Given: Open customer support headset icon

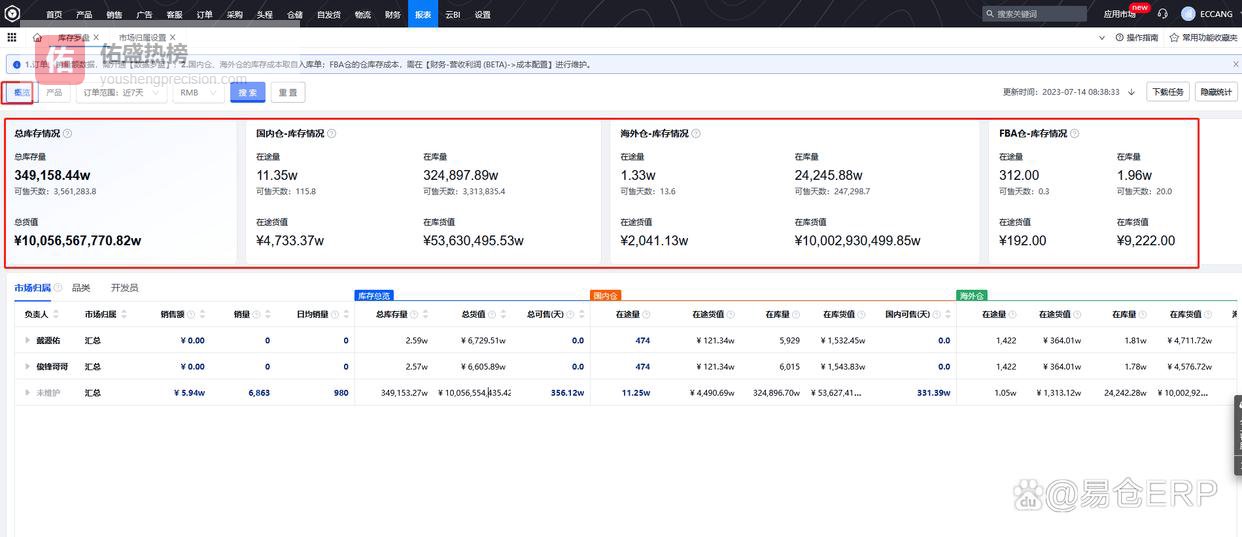Looking at the screenshot, I should pos(1162,14).
